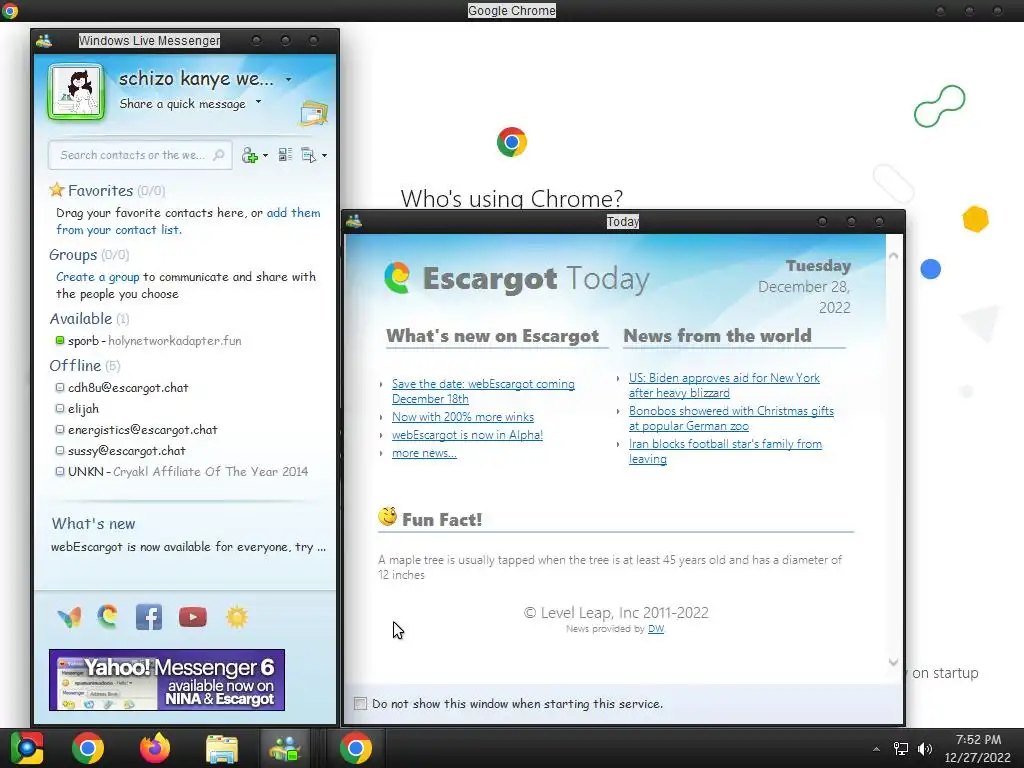Open the file manager from the taskbar
This screenshot has width=1024, height=768.
[222, 748]
